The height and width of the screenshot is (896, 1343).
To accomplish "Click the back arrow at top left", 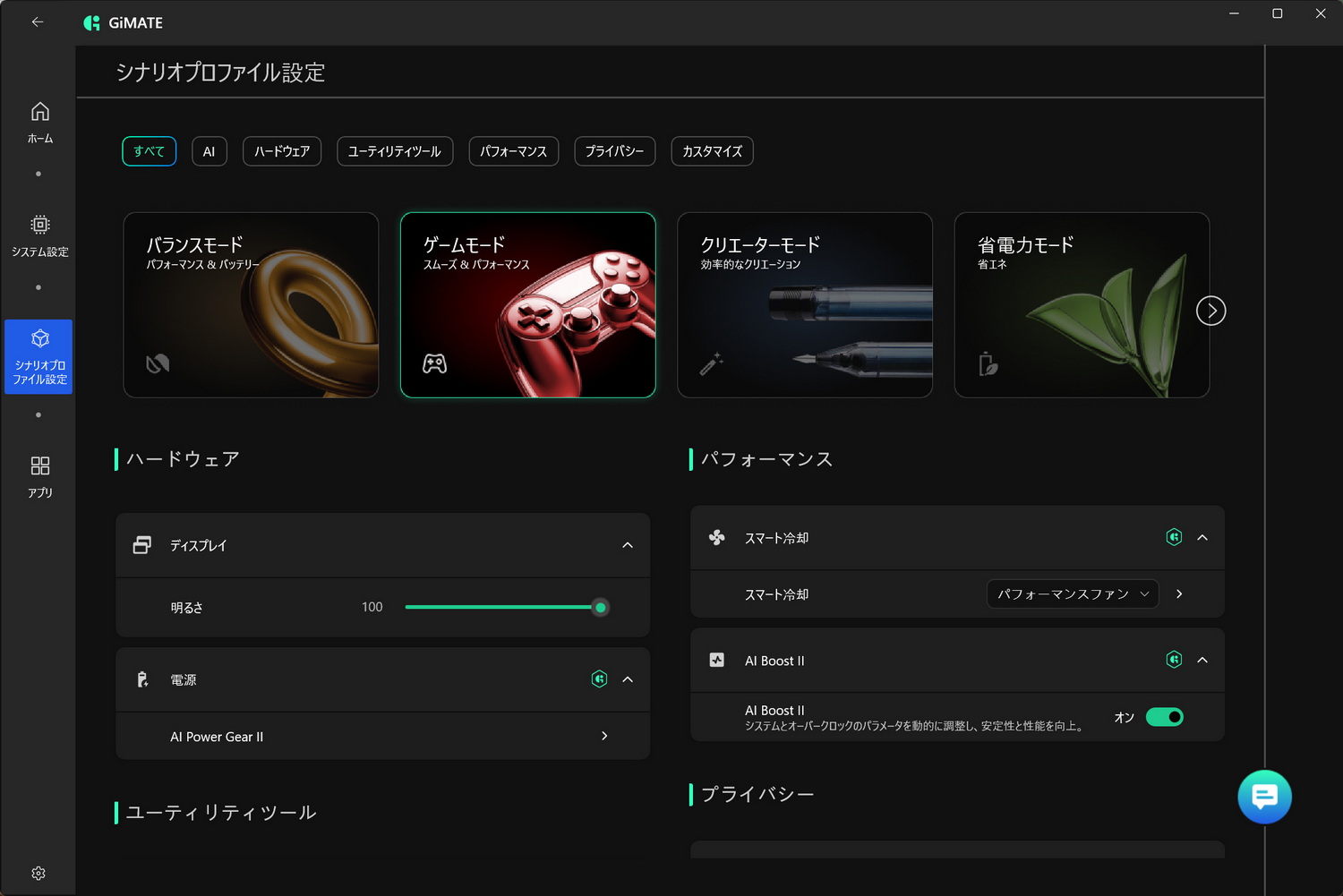I will [37, 21].
